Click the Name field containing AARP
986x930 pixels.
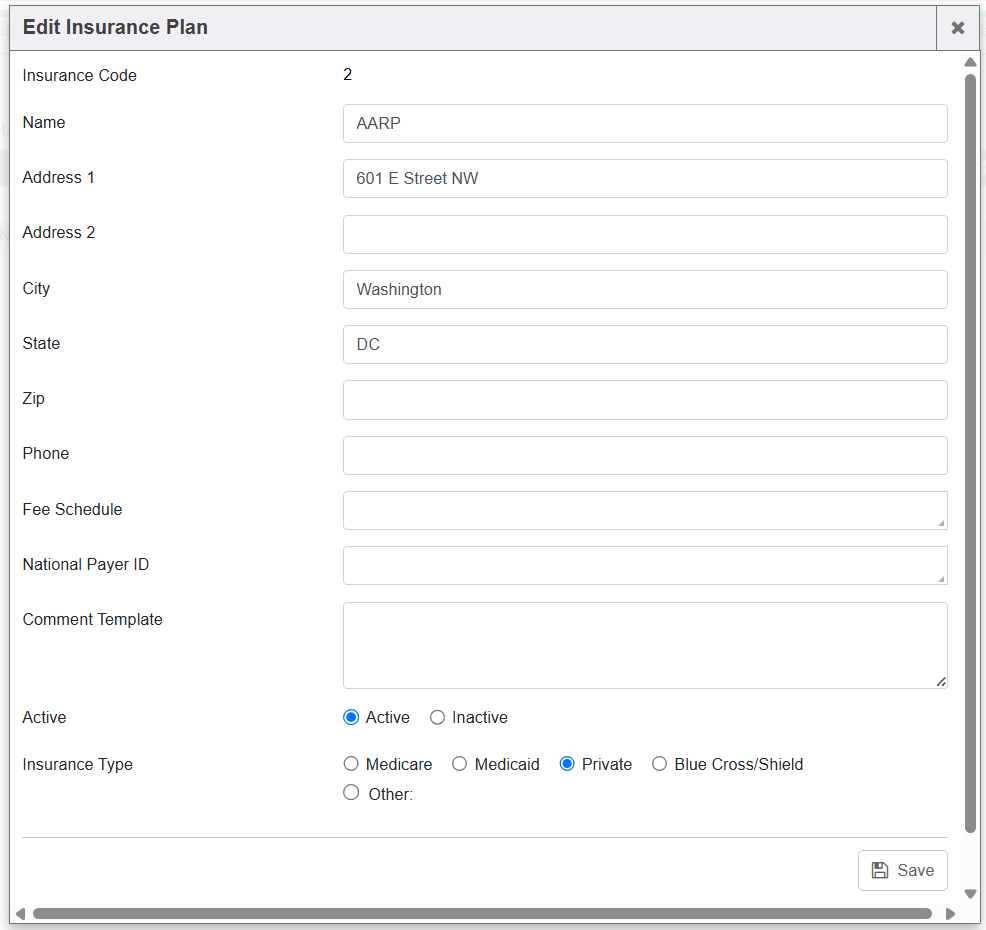(x=645, y=124)
